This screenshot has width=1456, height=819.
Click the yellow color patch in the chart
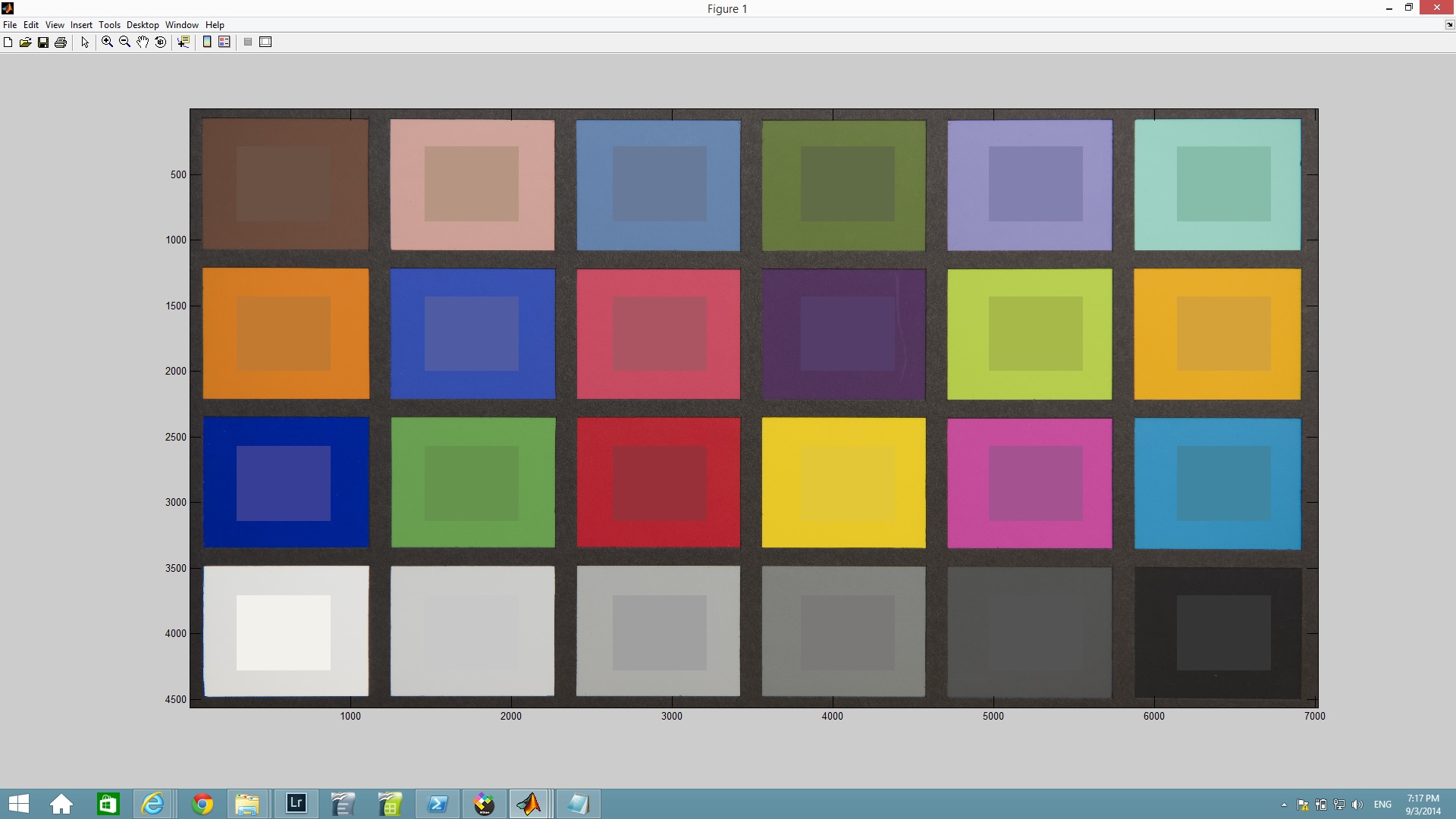843,482
